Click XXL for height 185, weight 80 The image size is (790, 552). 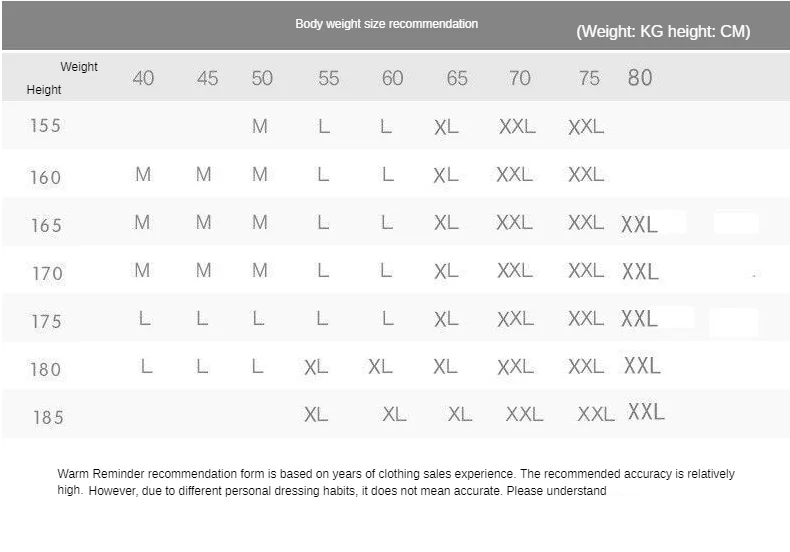646,411
